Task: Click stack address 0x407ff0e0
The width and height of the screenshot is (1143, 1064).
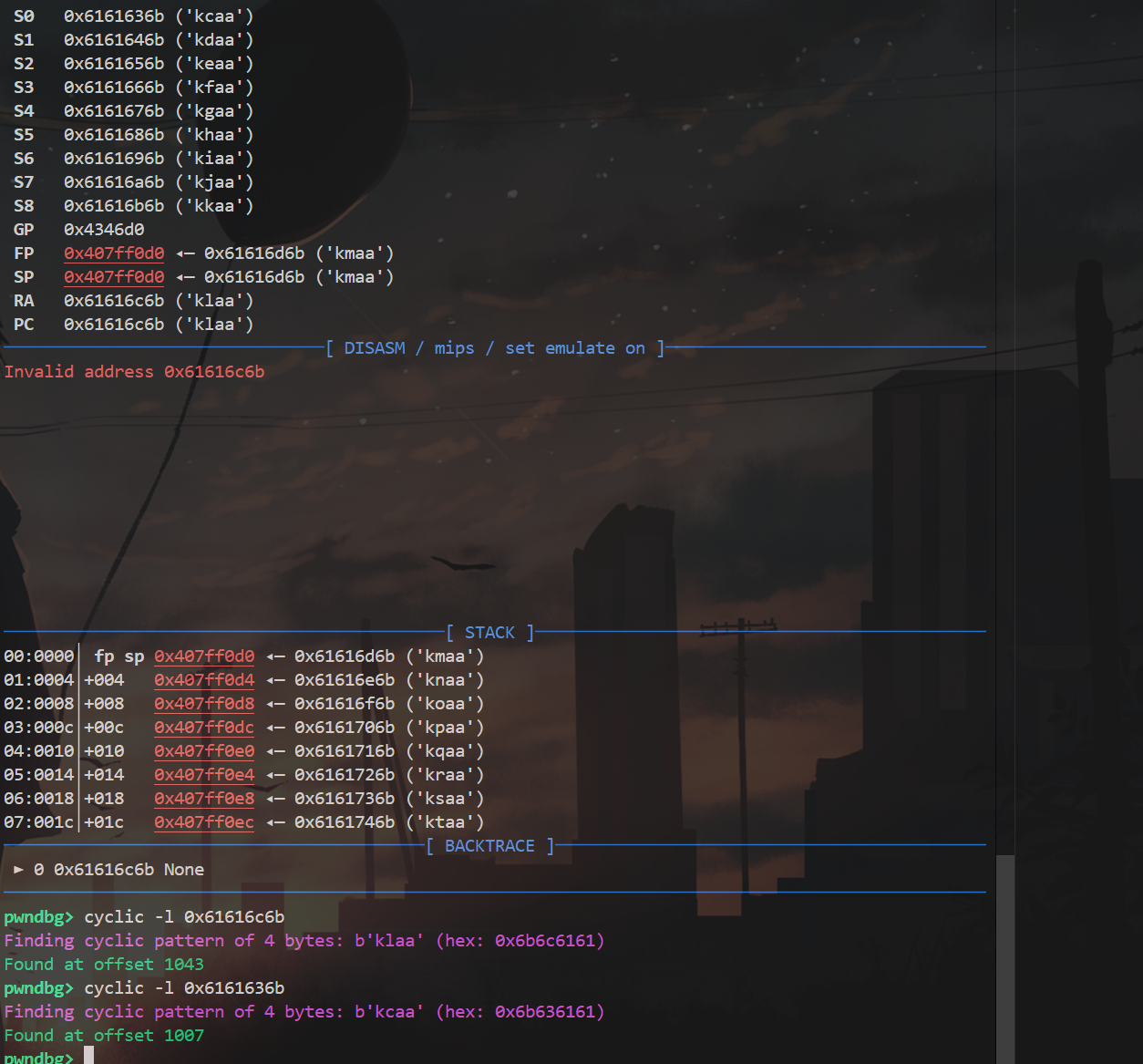Action: [x=204, y=751]
